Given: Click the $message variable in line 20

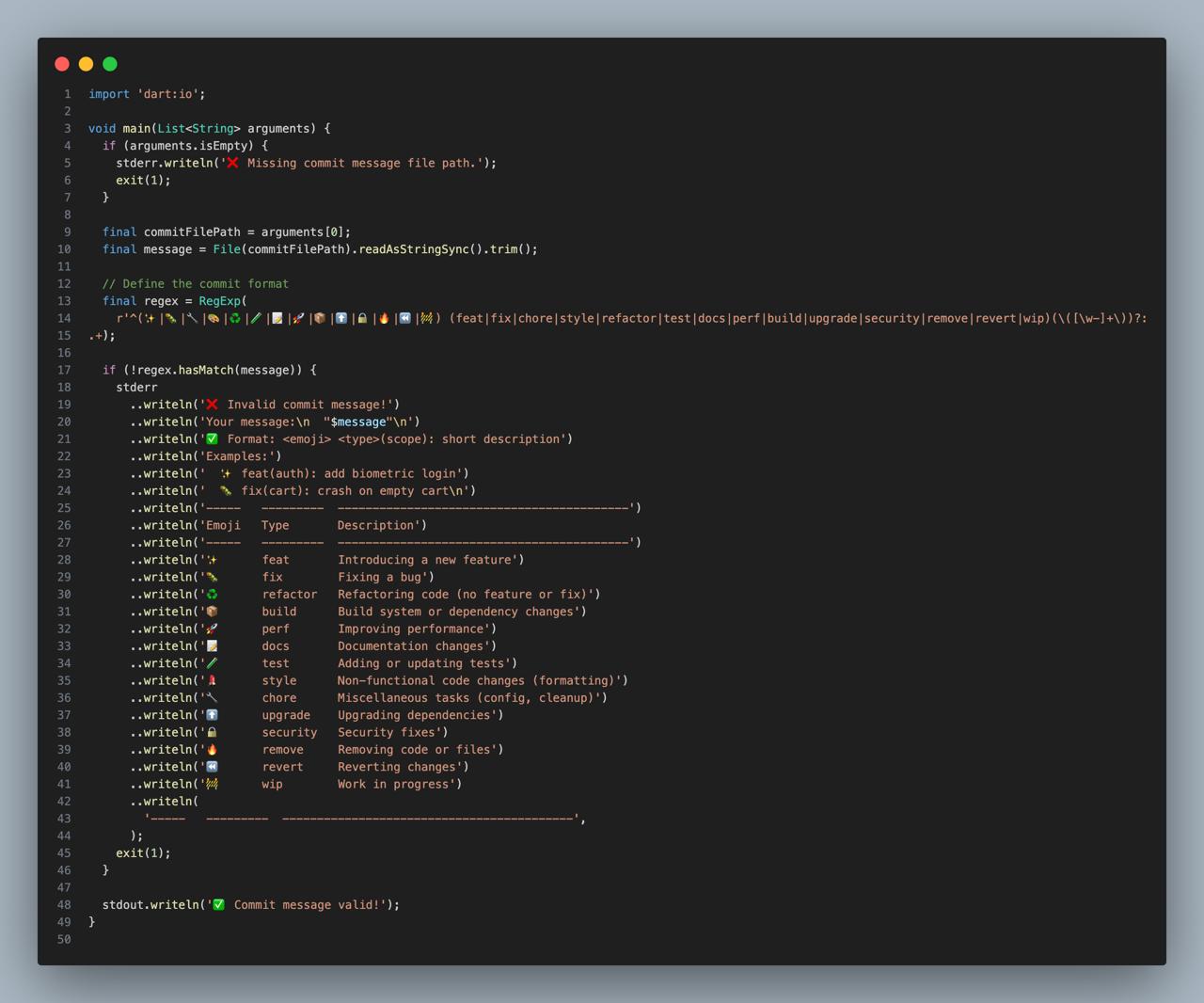Looking at the screenshot, I should tap(358, 422).
